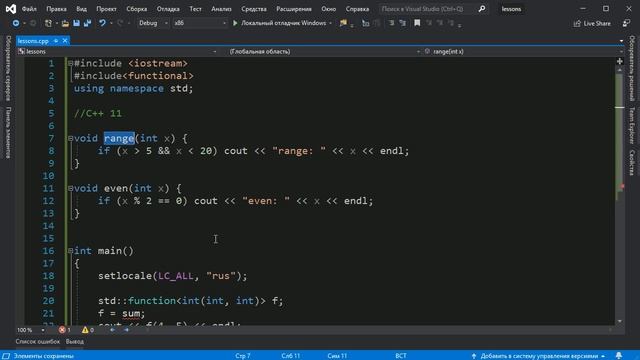This screenshot has height=360, width=640.
Task: Click the Undo arrow icon
Action: (102, 23)
